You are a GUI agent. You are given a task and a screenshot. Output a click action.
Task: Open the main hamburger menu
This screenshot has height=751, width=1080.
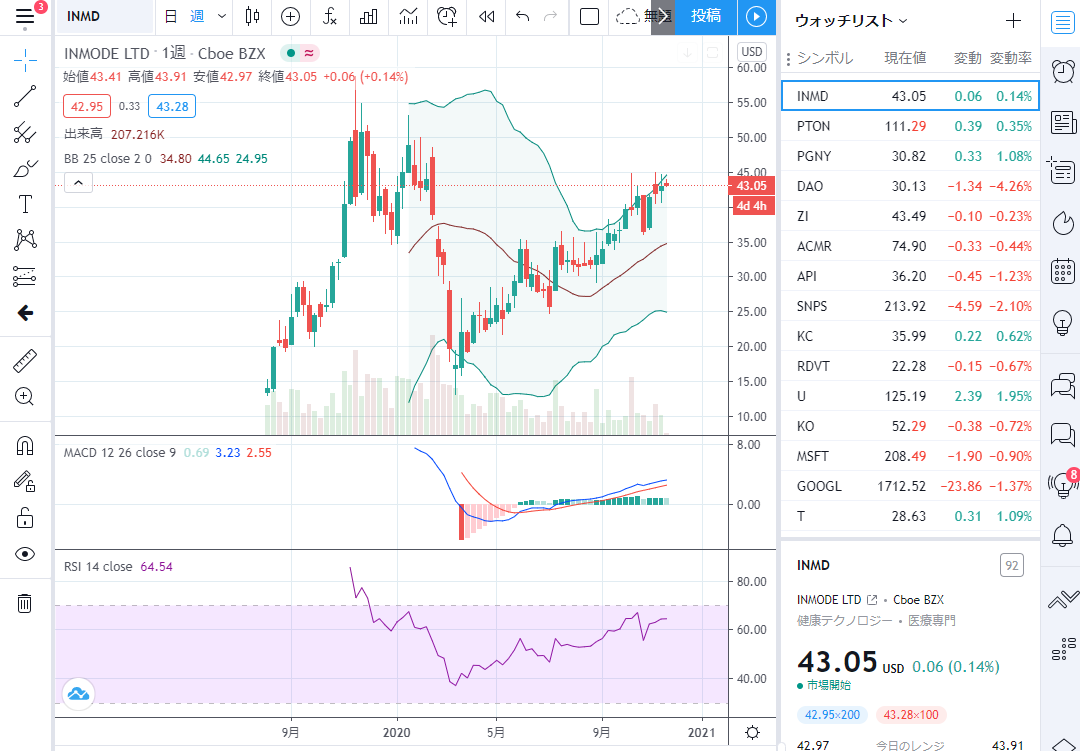[x=25, y=16]
